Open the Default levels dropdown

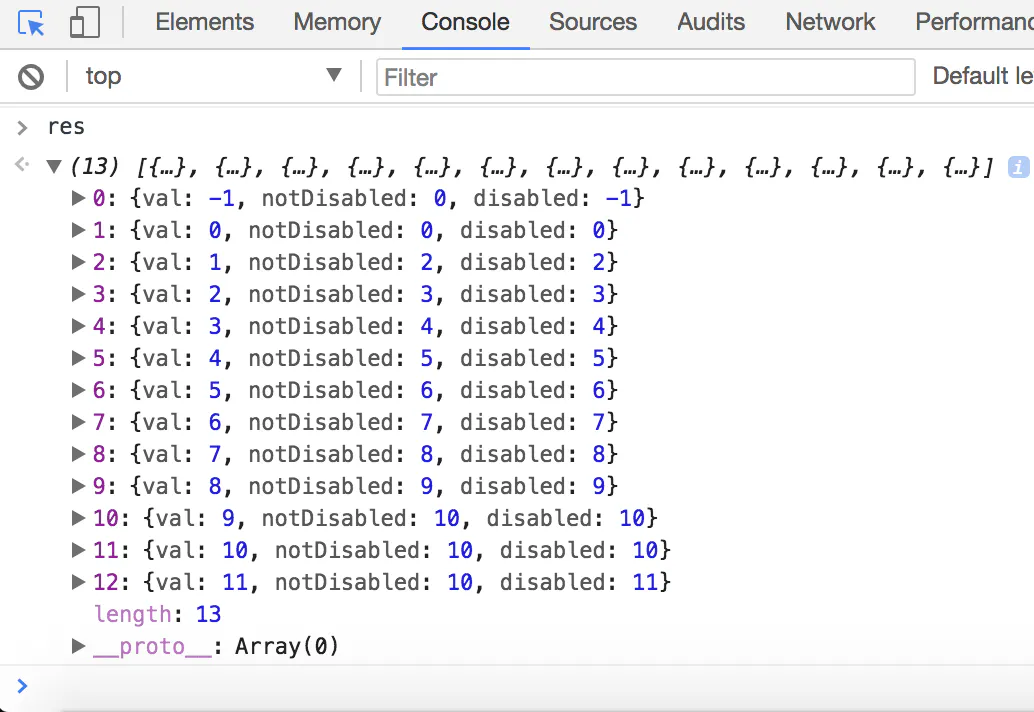(x=983, y=76)
